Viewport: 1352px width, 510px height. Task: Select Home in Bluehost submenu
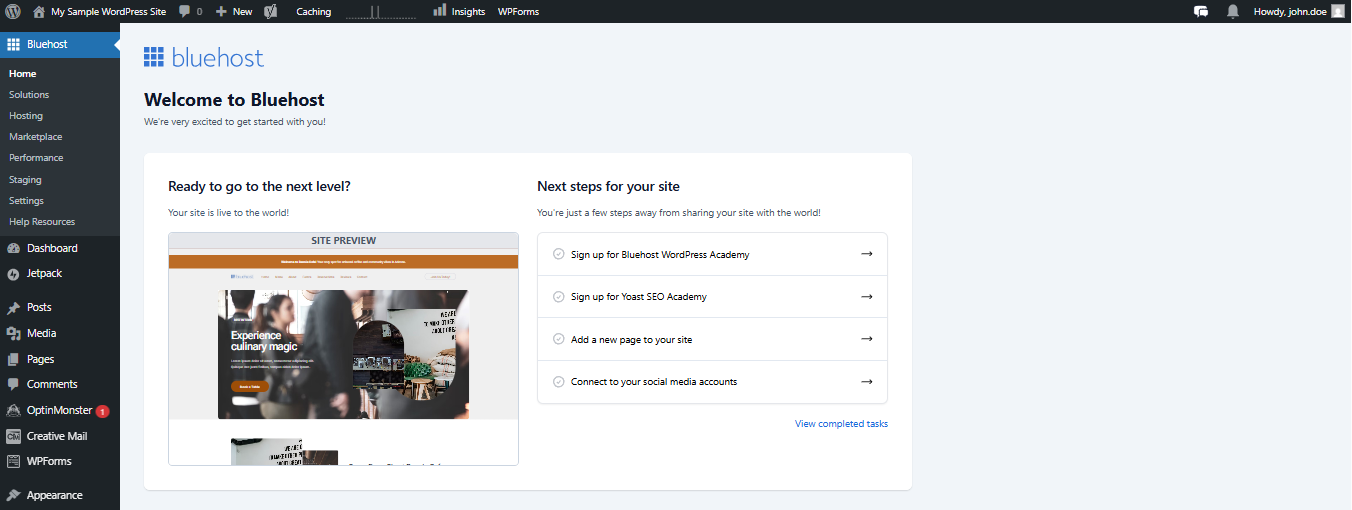[22, 74]
